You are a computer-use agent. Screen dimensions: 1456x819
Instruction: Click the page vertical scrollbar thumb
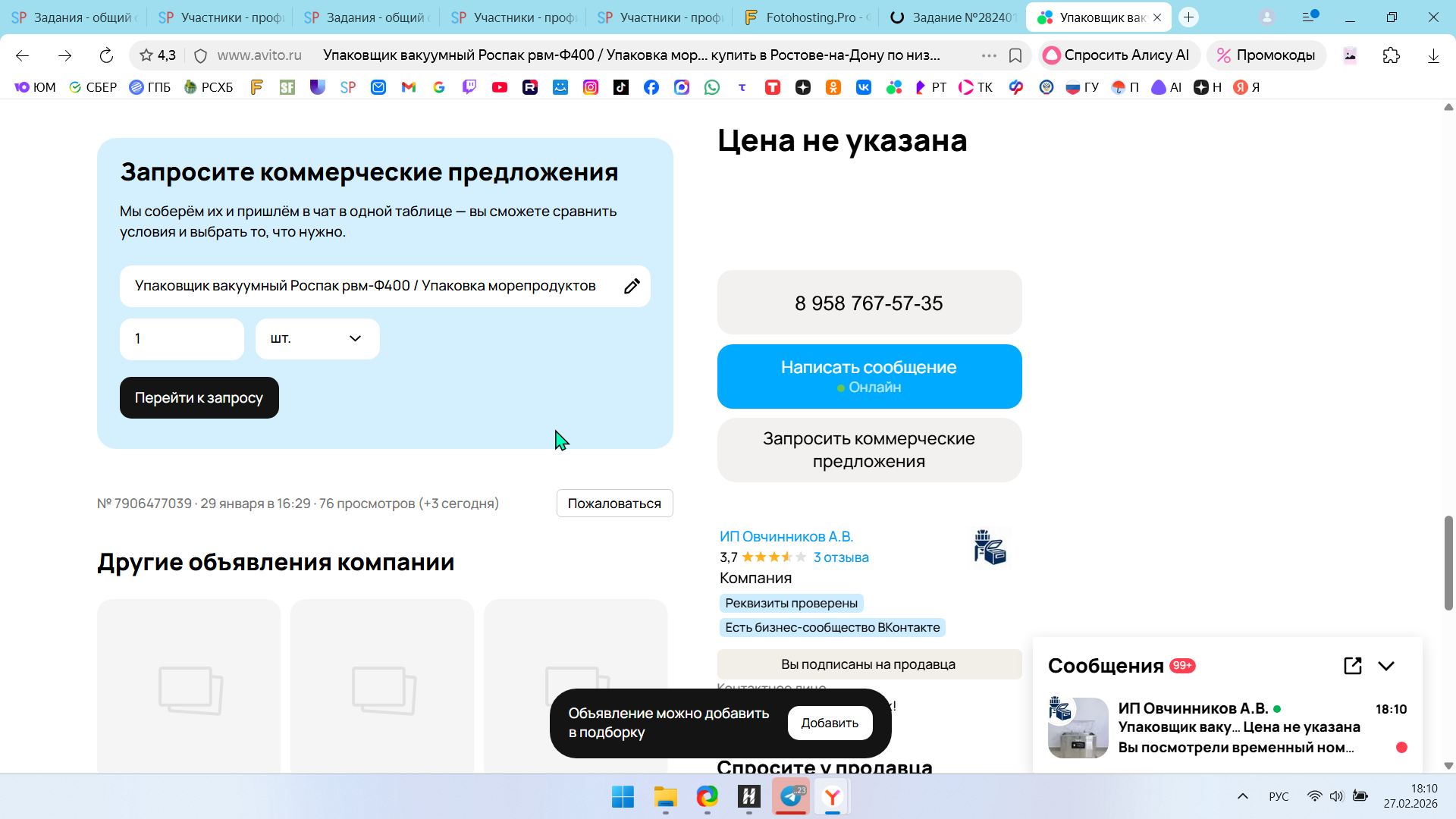(x=1448, y=563)
